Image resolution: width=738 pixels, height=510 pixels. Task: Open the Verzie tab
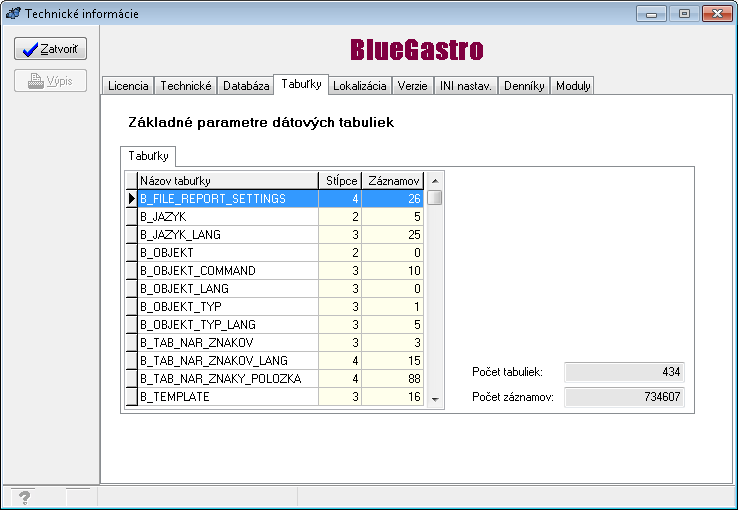[x=412, y=86]
